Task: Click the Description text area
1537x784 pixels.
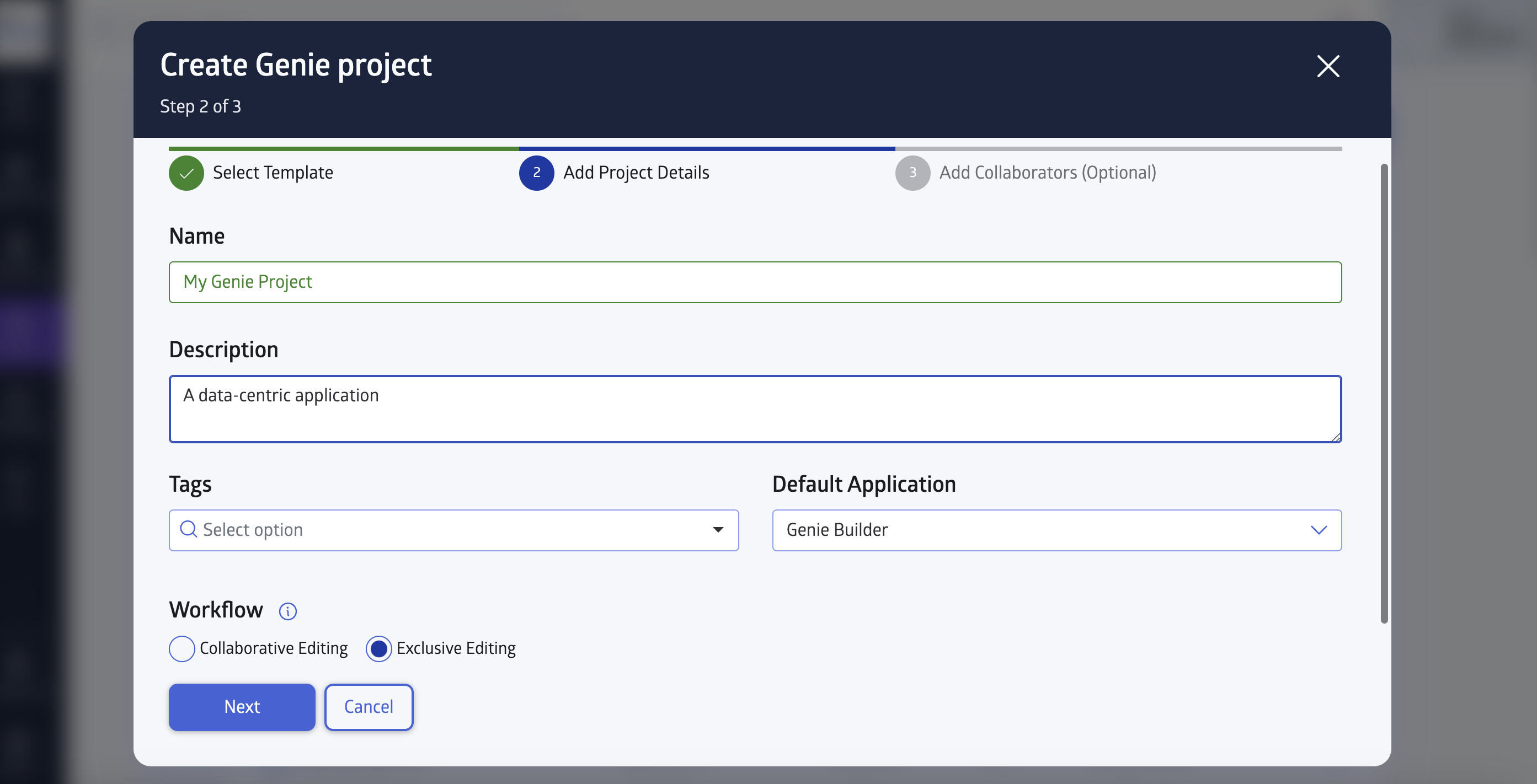Action: [755, 409]
